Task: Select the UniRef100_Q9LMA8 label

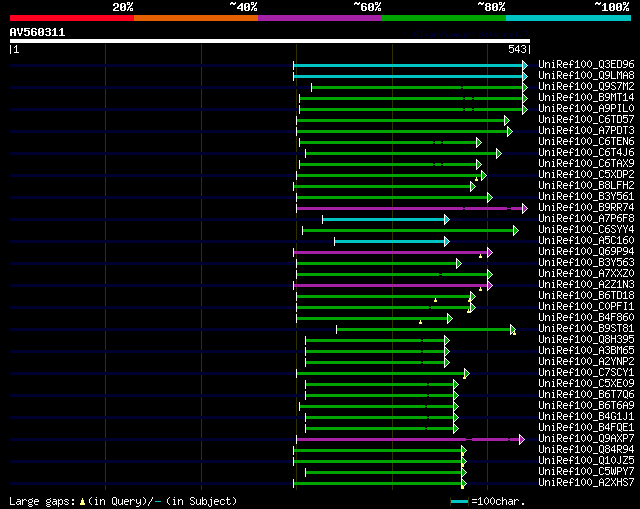Action: [586, 76]
